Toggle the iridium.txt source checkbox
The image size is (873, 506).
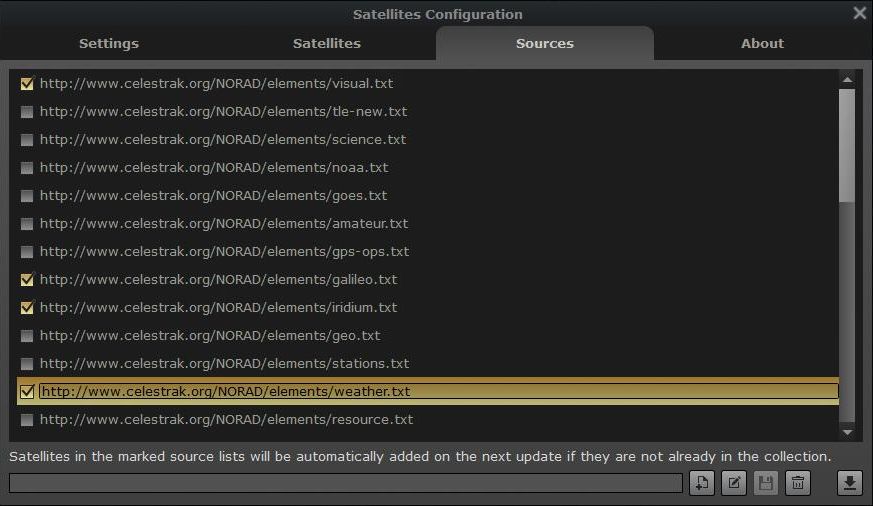(27, 308)
